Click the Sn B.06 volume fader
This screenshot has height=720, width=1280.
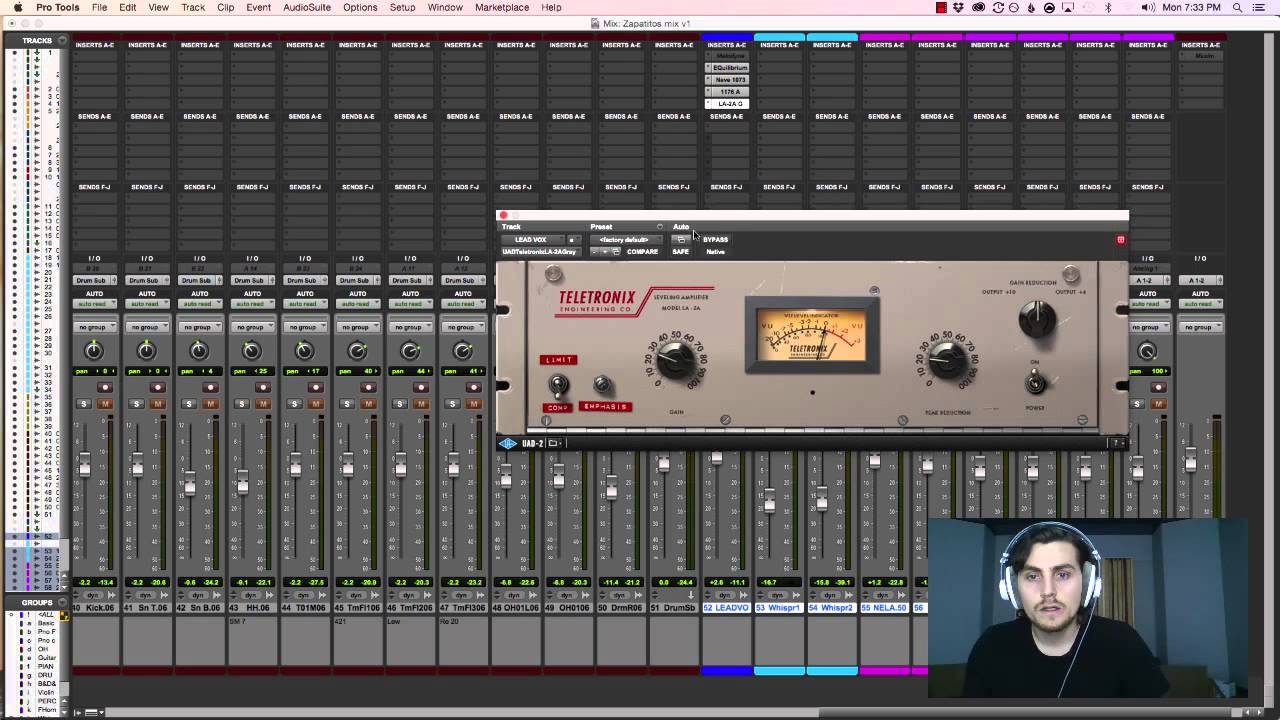click(x=190, y=484)
